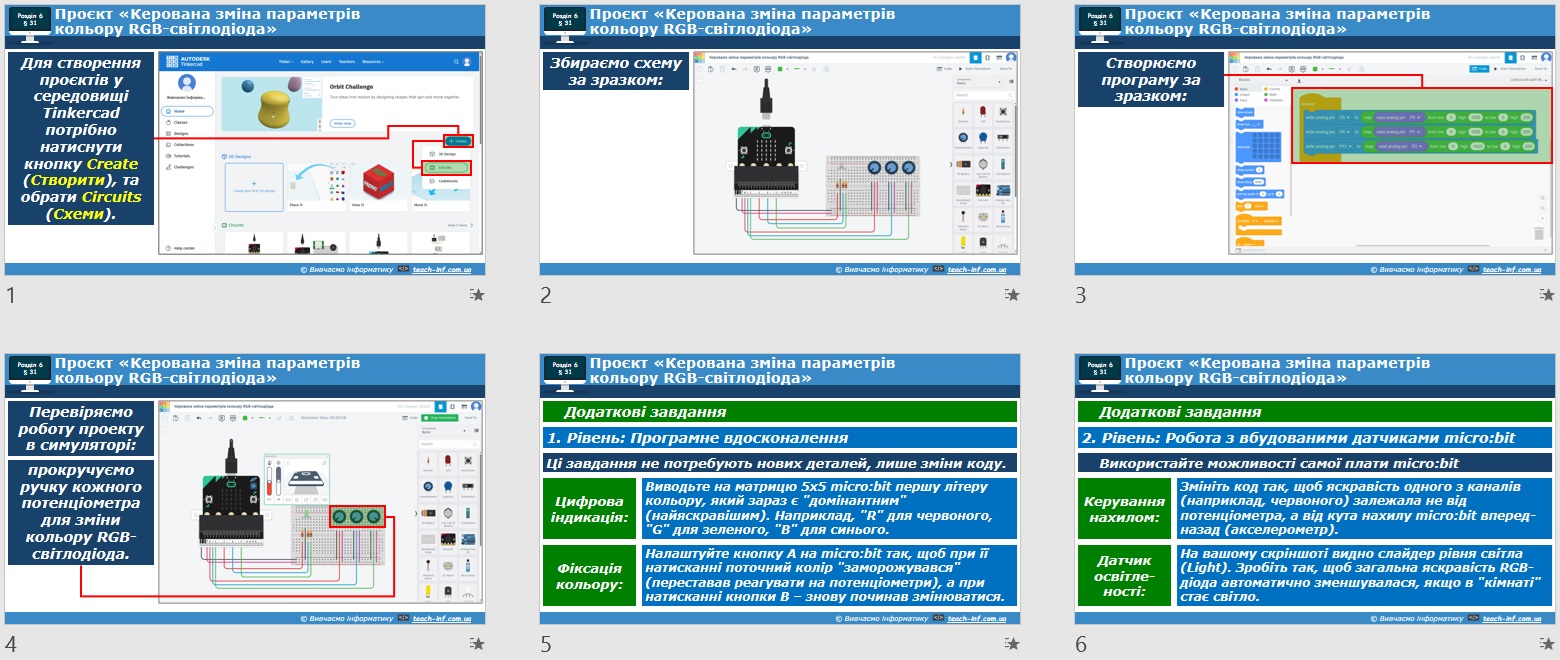Image resolution: width=1560 pixels, height=660 pixels.
Task: Select the 'Збираємо схему за зразком' slide
Action: [x=780, y=140]
